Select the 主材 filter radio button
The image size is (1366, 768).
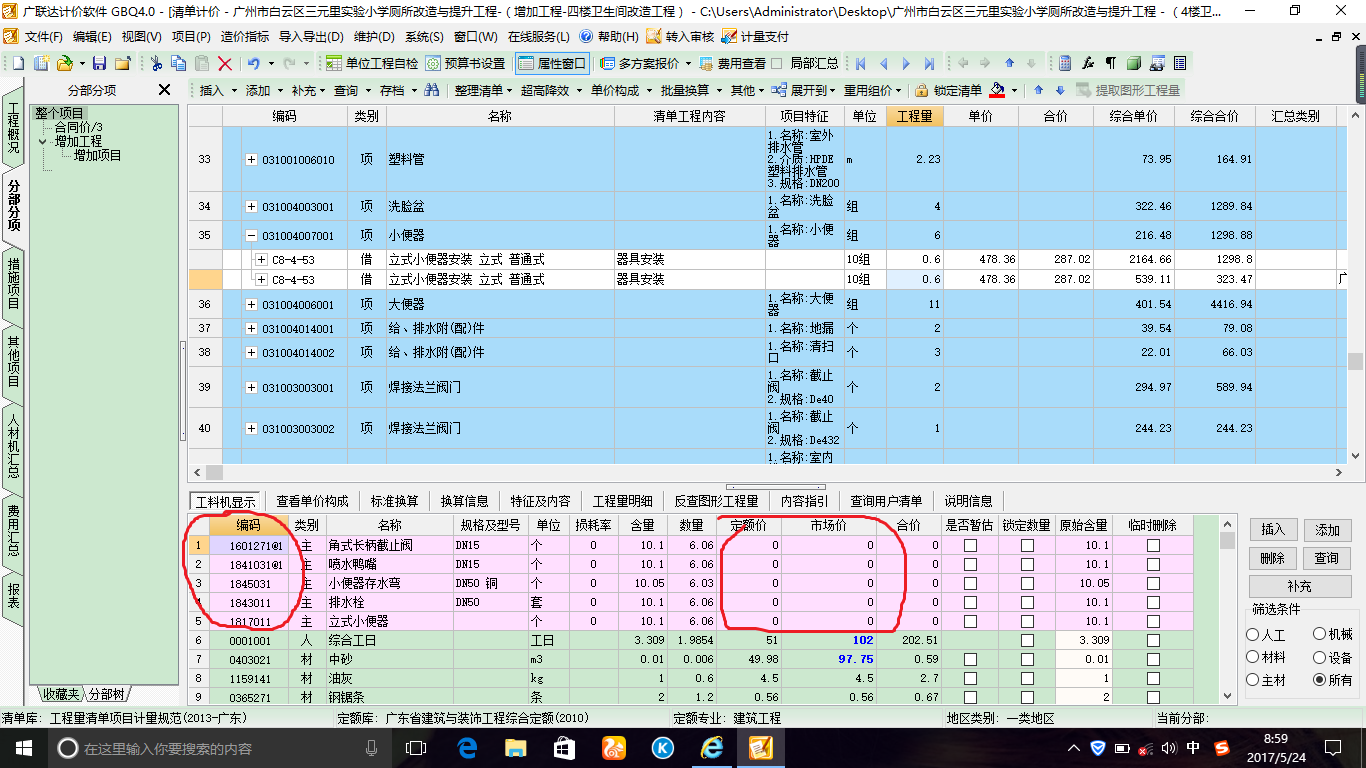pos(1253,680)
